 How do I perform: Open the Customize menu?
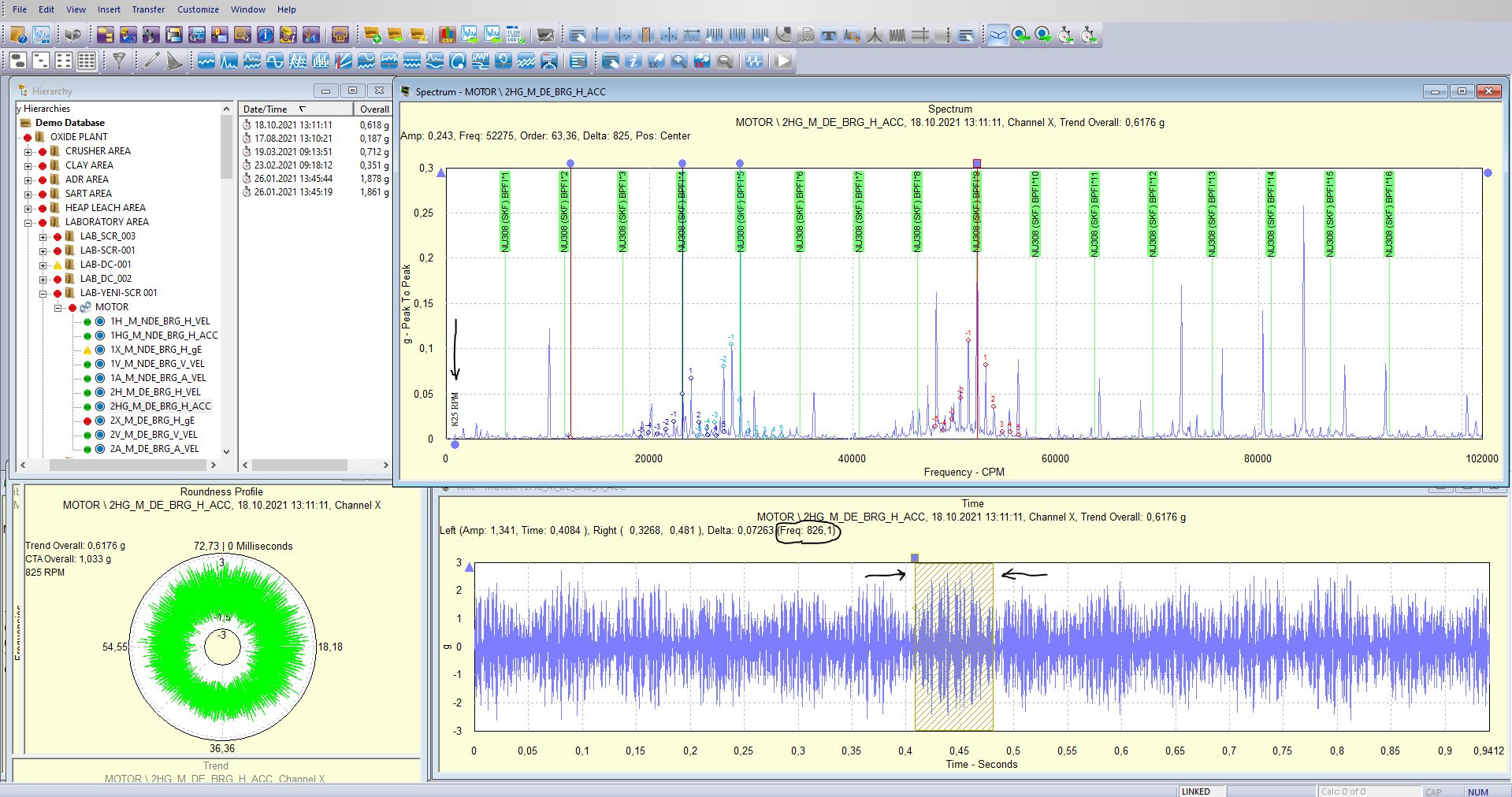(x=198, y=9)
